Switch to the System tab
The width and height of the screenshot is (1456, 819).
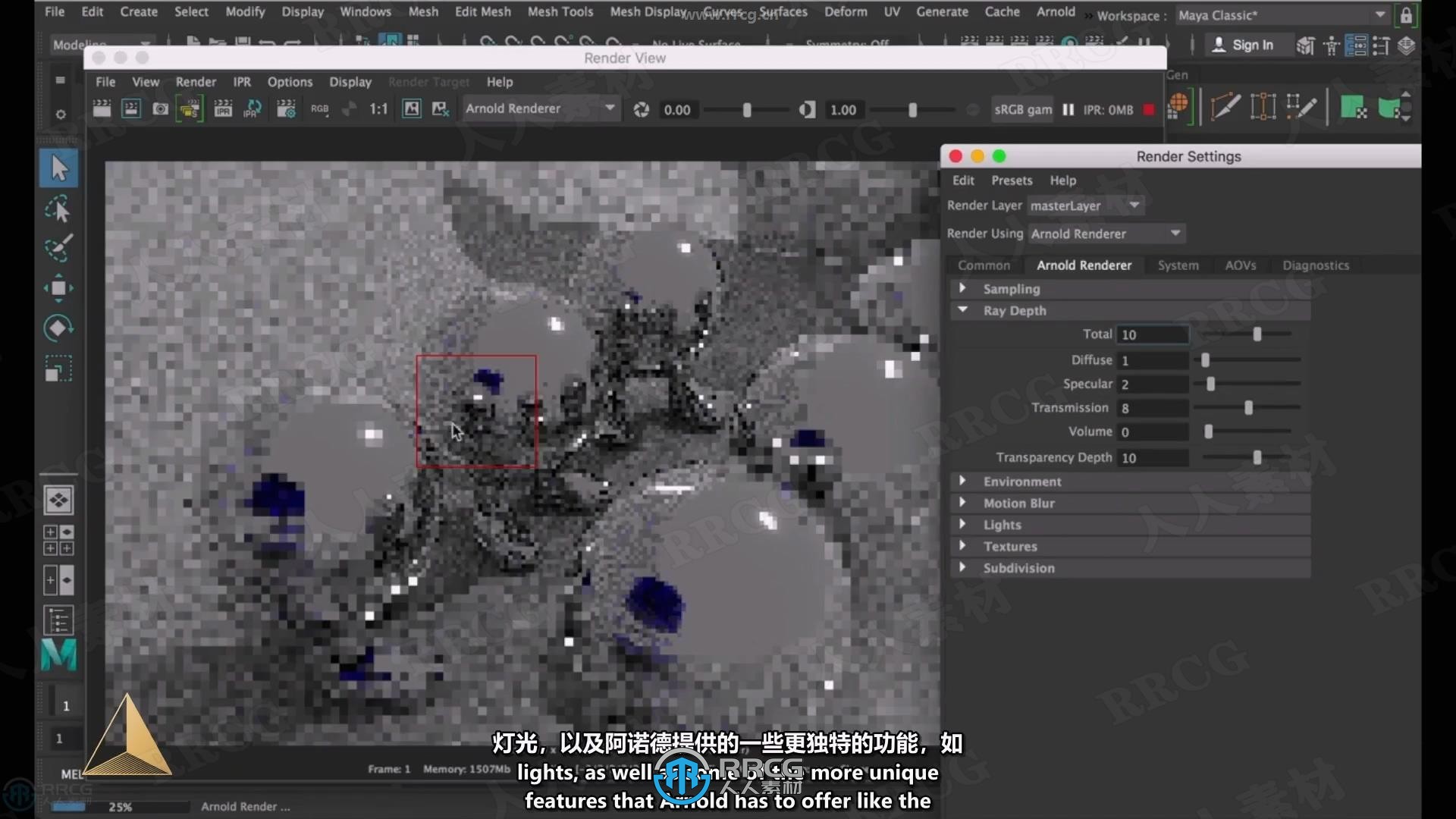point(1178,265)
